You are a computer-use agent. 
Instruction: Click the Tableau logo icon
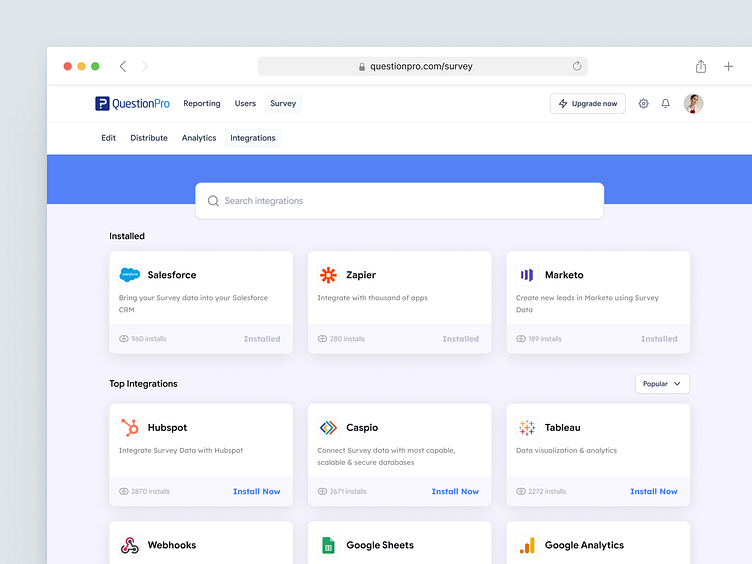(x=527, y=427)
